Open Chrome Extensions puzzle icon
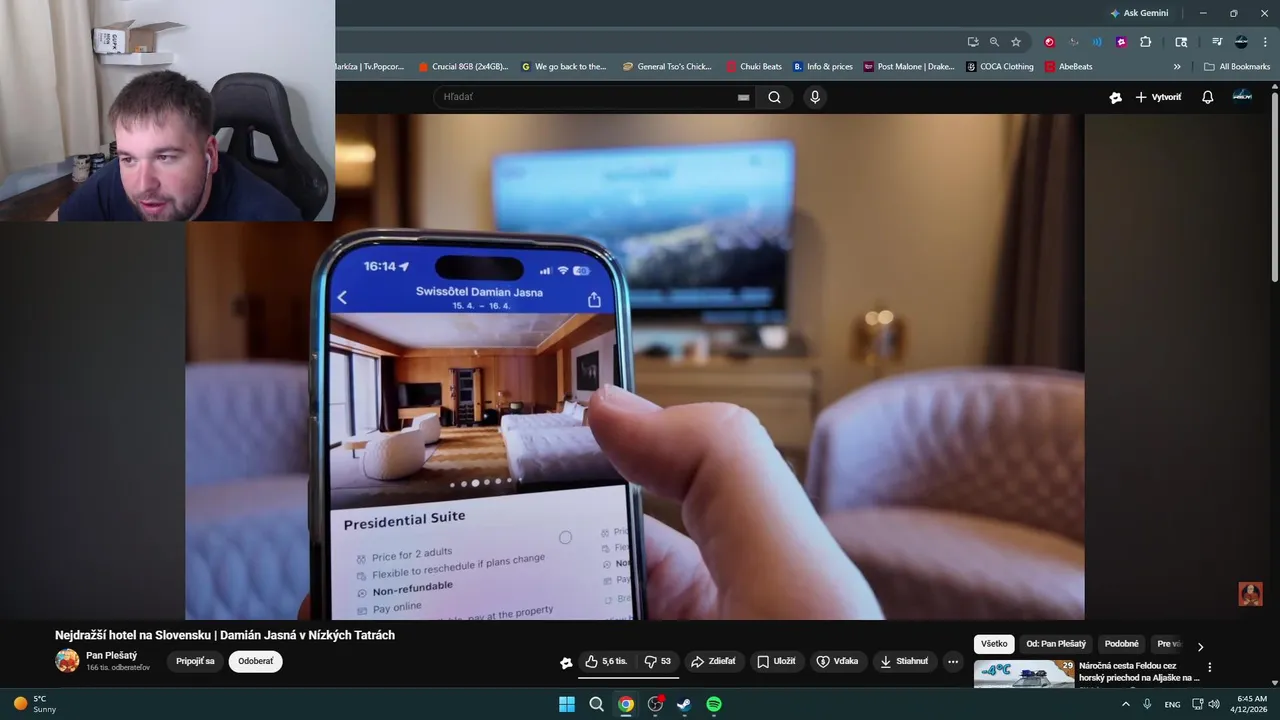This screenshot has height=720, width=1280. pyautogui.click(x=1146, y=42)
